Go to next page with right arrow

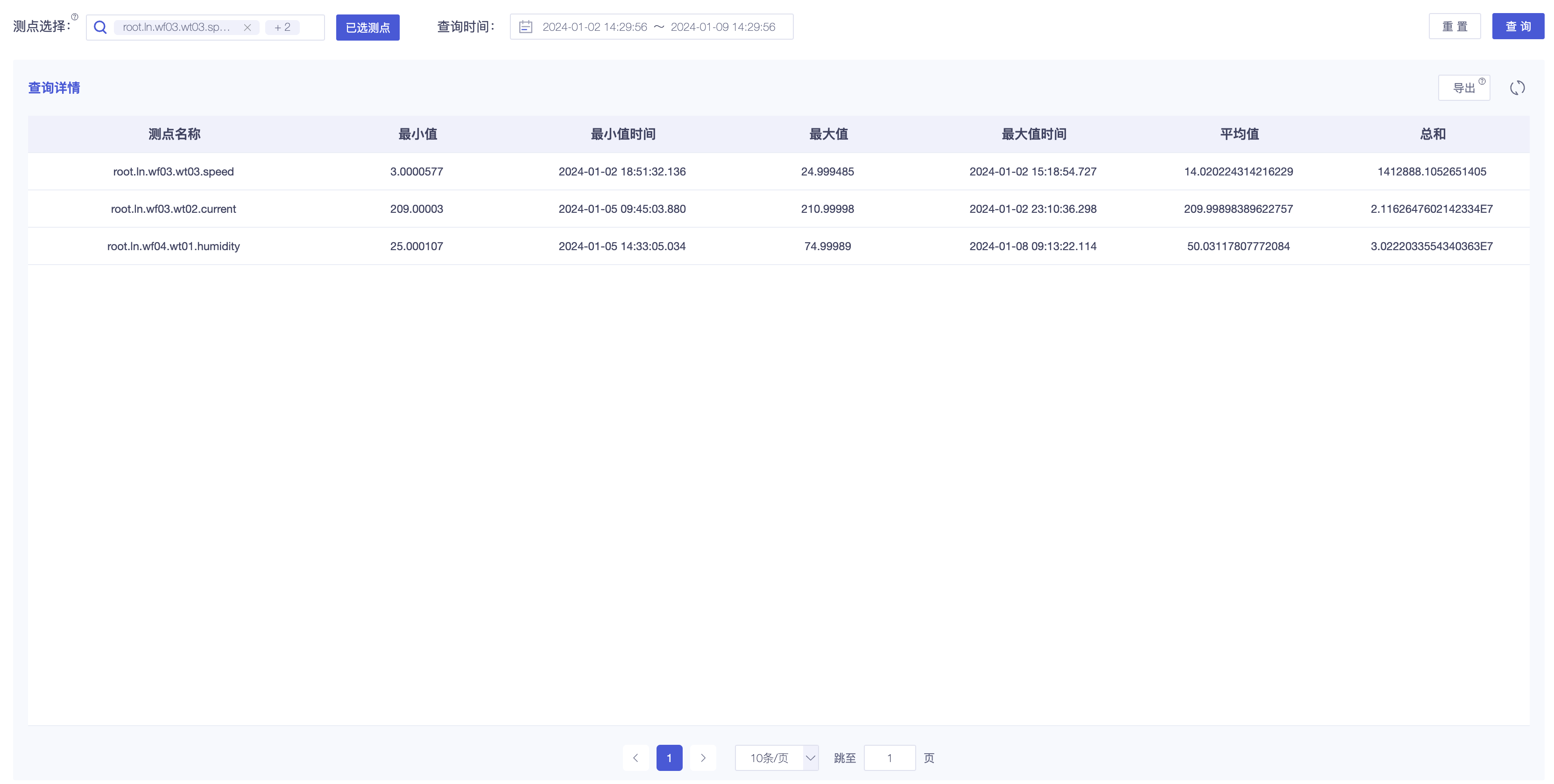pyautogui.click(x=703, y=758)
